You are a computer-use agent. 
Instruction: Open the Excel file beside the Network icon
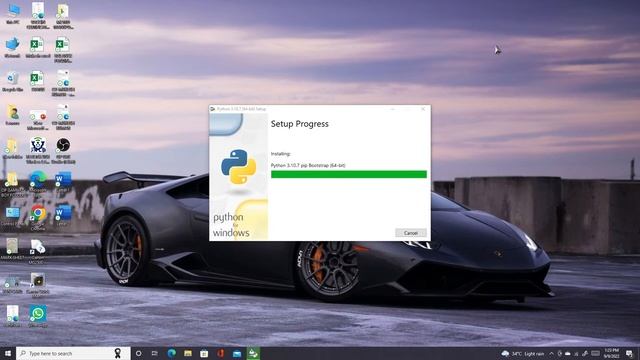click(x=38, y=47)
